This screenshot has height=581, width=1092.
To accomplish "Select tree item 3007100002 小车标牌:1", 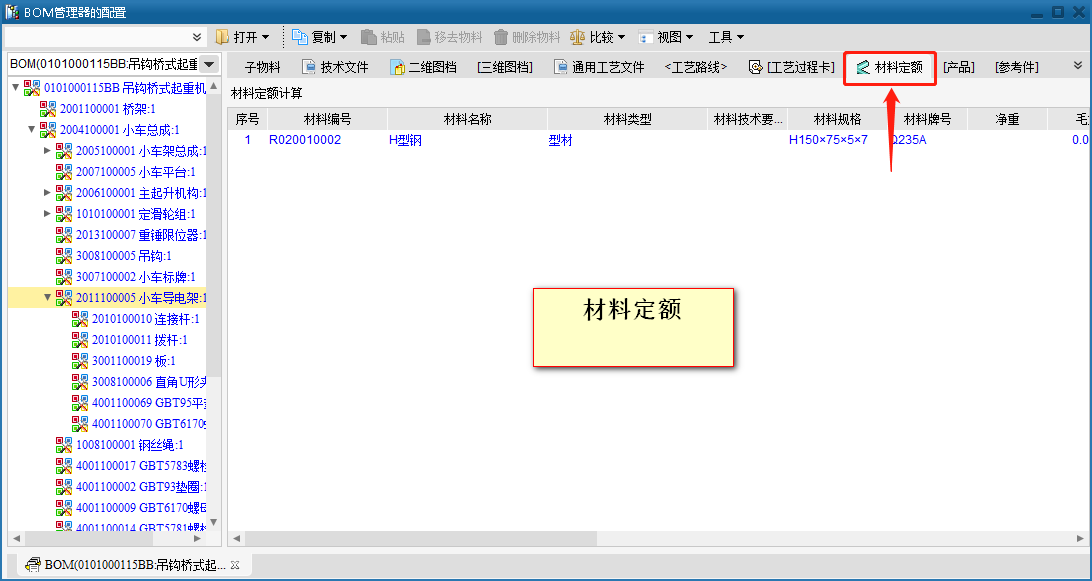I will (x=135, y=277).
